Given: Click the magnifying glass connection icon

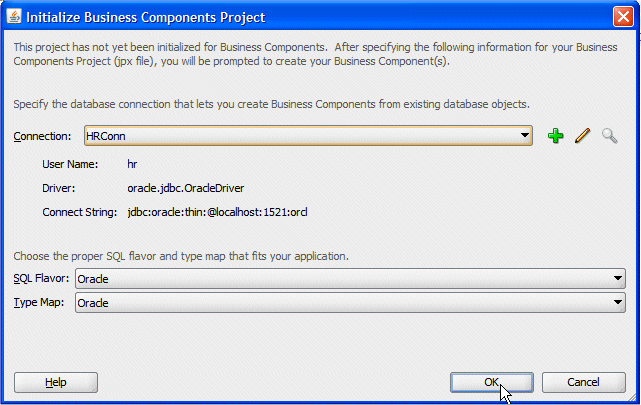Looking at the screenshot, I should [x=610, y=136].
